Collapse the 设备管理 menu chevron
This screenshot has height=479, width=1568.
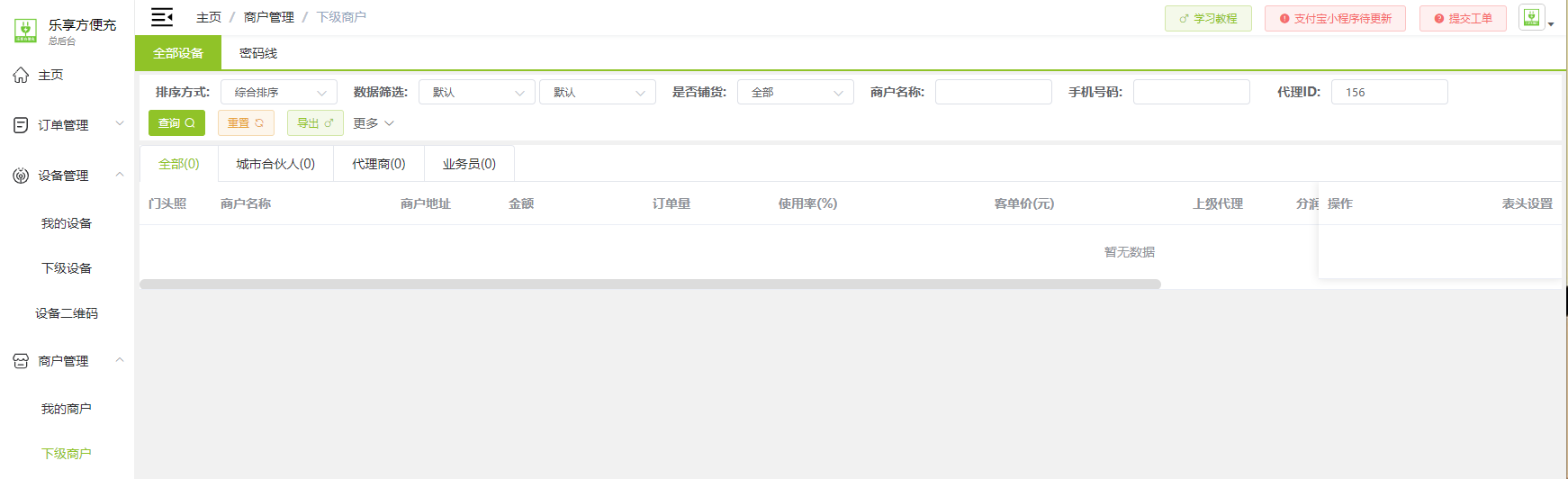pos(120,175)
